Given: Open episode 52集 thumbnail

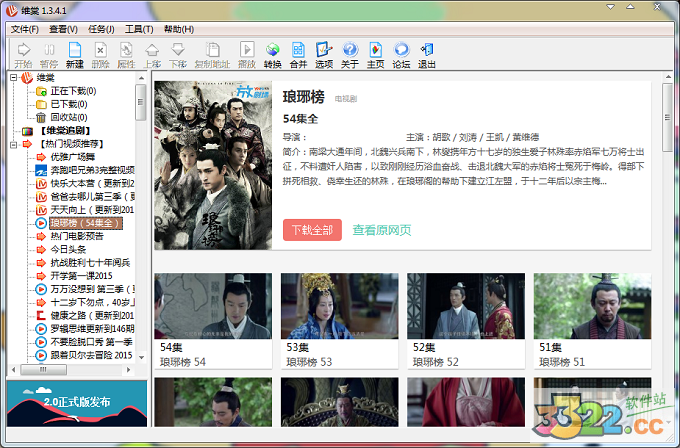Looking at the screenshot, I should point(466,306).
